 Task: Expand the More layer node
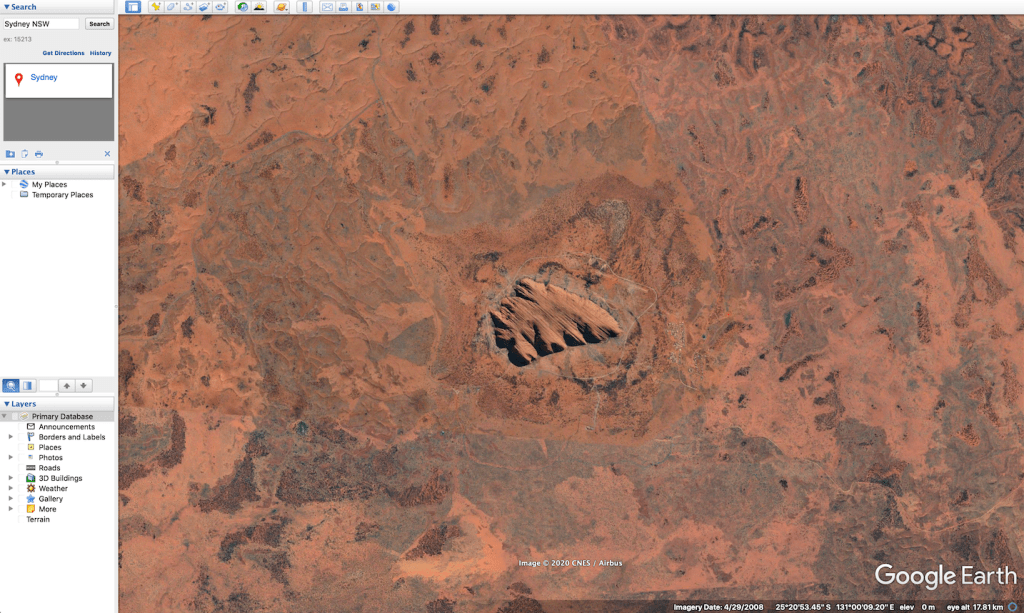coord(10,509)
